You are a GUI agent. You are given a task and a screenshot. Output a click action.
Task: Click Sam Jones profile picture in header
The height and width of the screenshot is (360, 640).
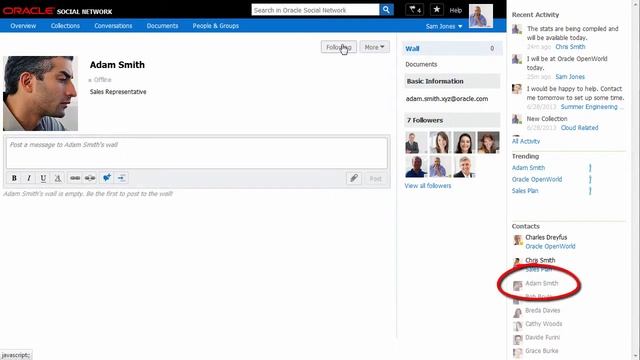point(481,16)
